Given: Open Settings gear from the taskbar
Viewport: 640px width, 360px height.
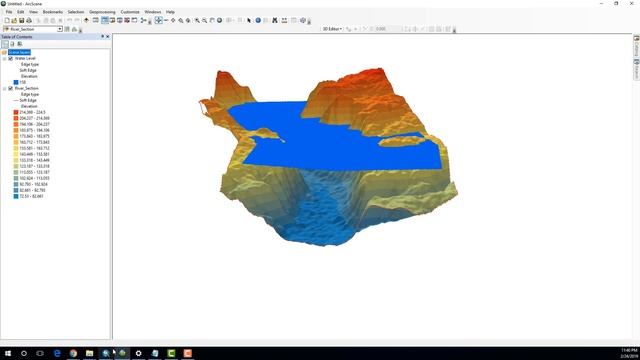Looking at the screenshot, I should 139,353.
